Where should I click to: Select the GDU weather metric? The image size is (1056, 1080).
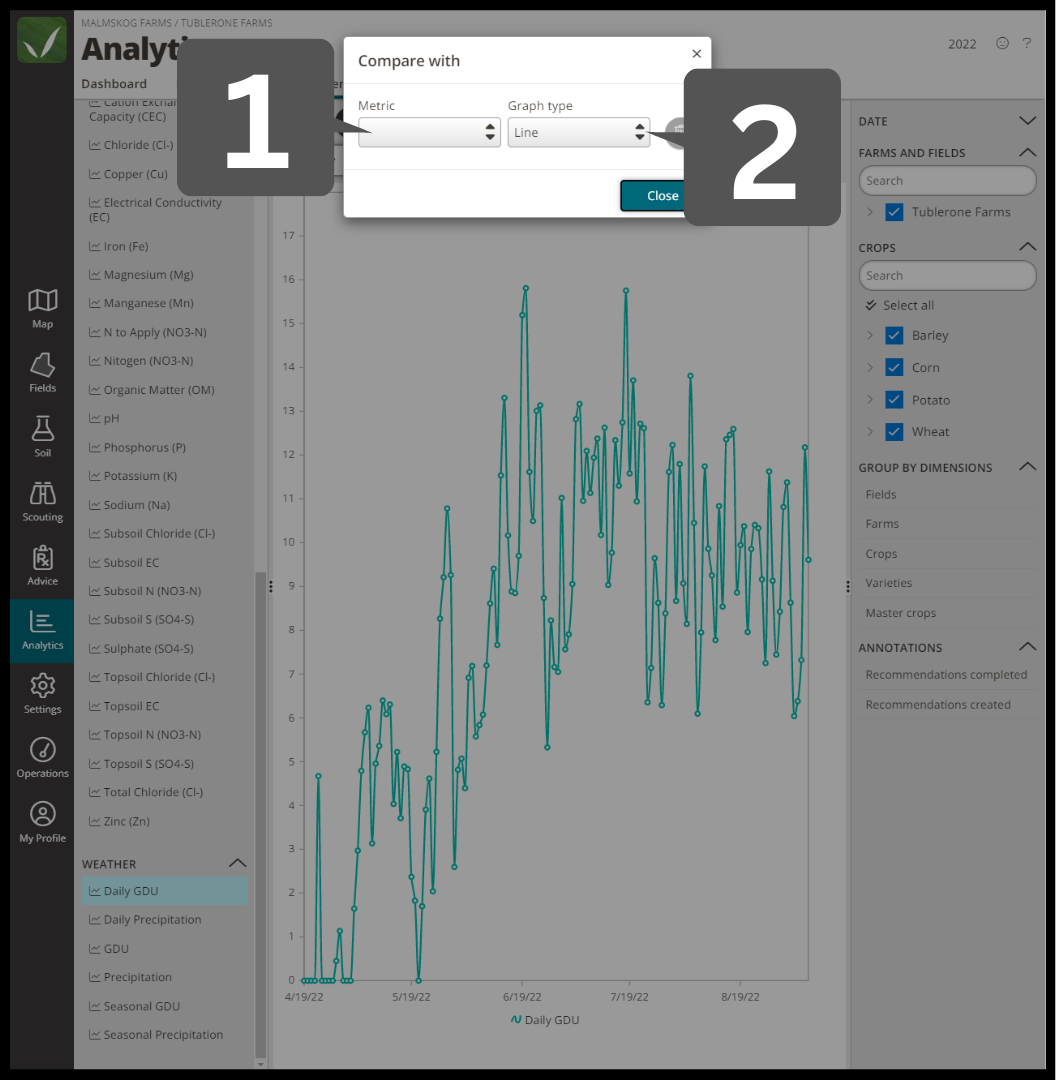click(109, 948)
